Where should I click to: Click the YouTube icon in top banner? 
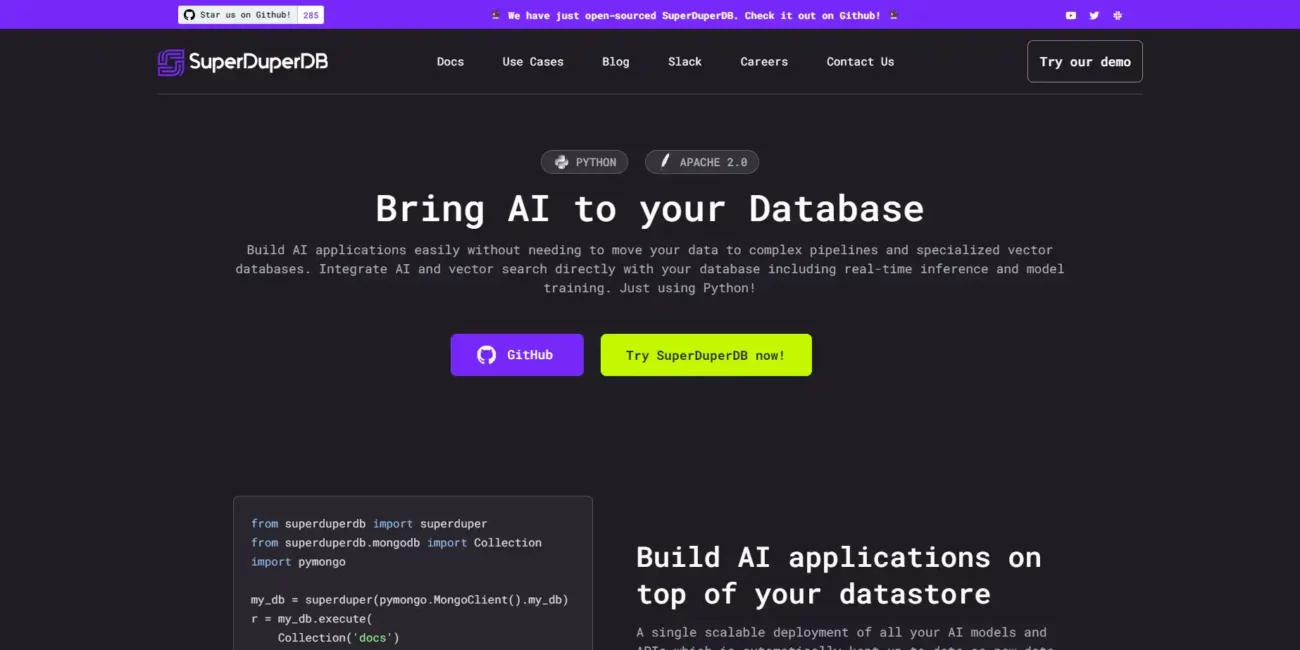pos(1071,15)
